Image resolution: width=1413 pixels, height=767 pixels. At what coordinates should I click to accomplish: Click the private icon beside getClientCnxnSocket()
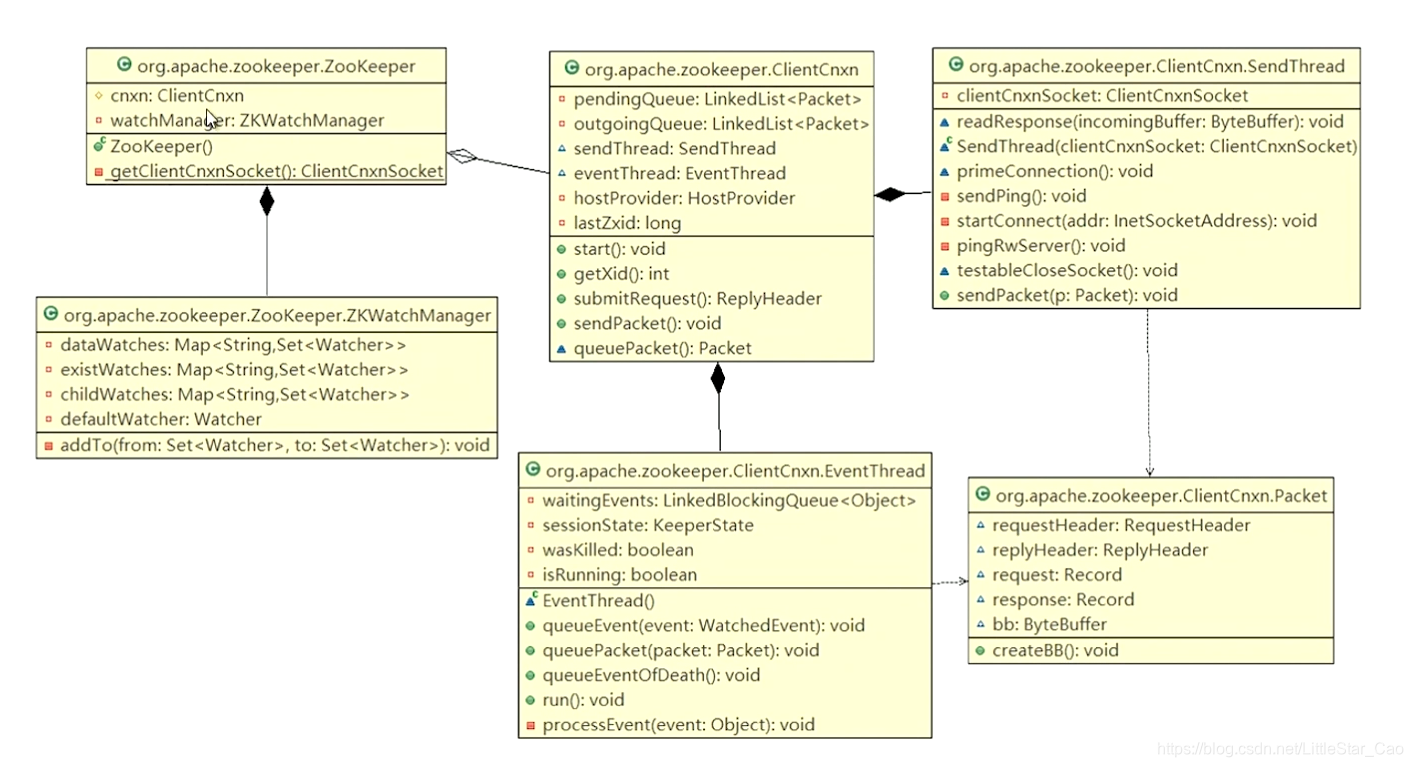click(x=99, y=172)
